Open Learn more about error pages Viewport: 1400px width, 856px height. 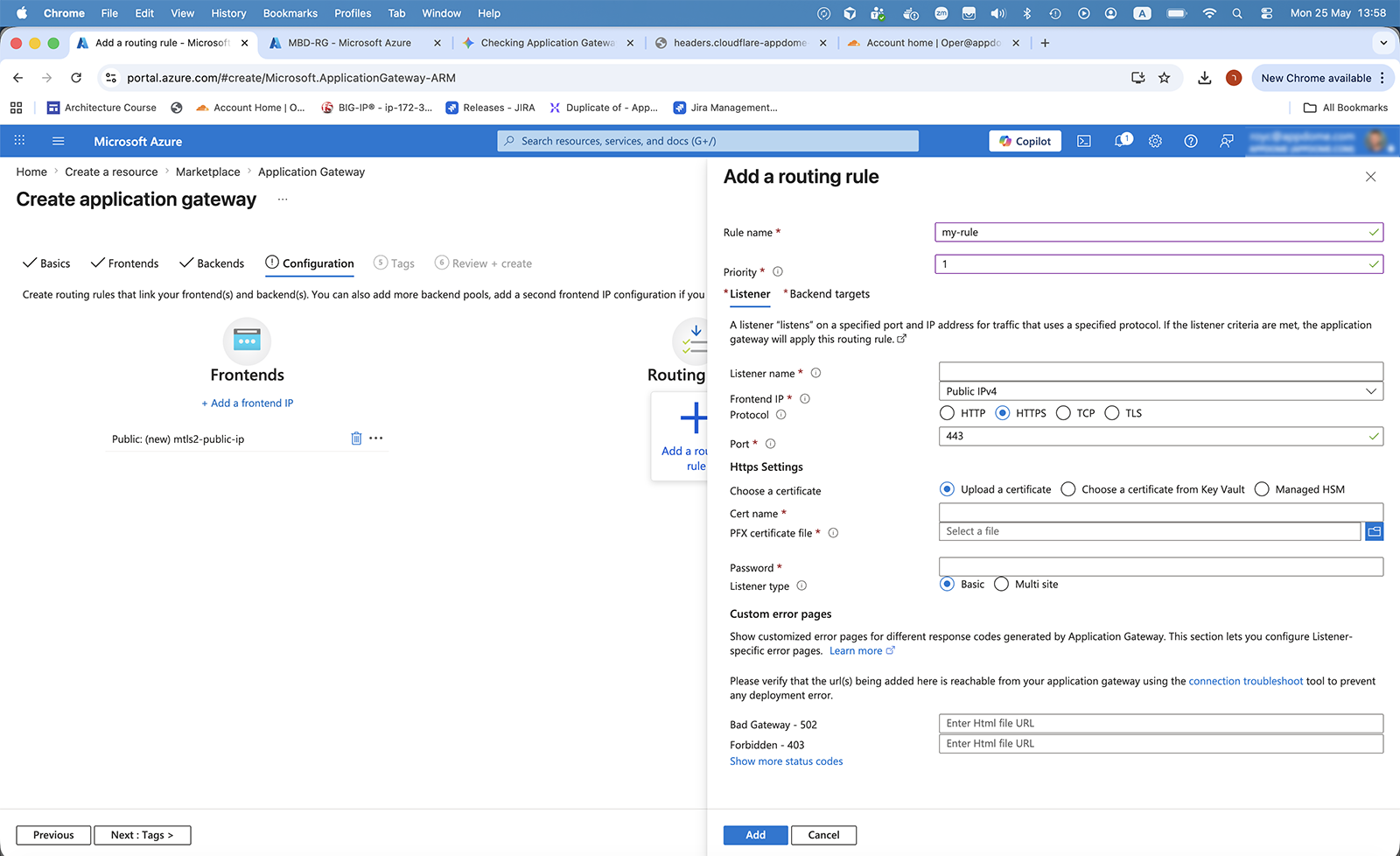(861, 651)
